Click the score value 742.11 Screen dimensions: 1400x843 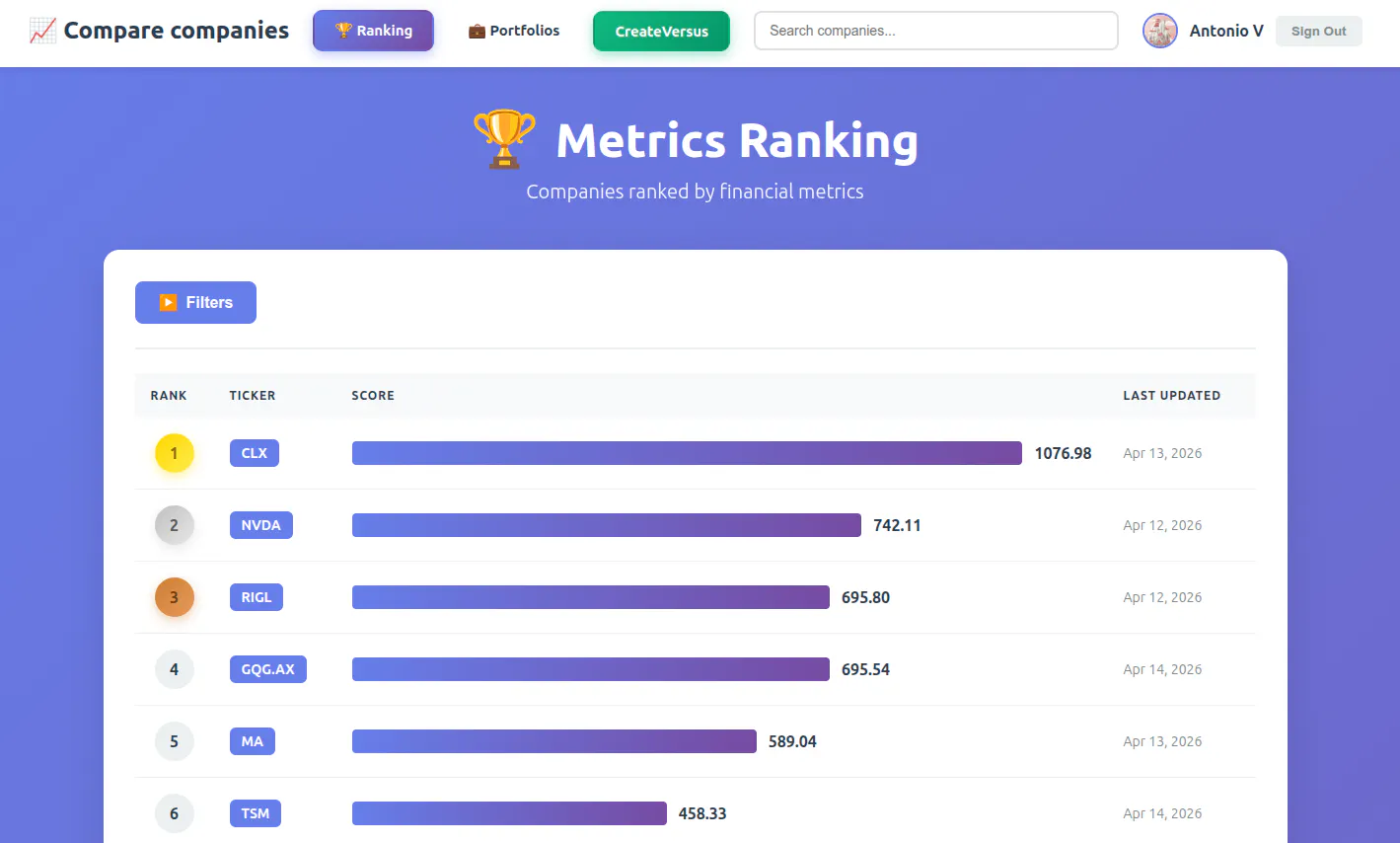coord(897,525)
